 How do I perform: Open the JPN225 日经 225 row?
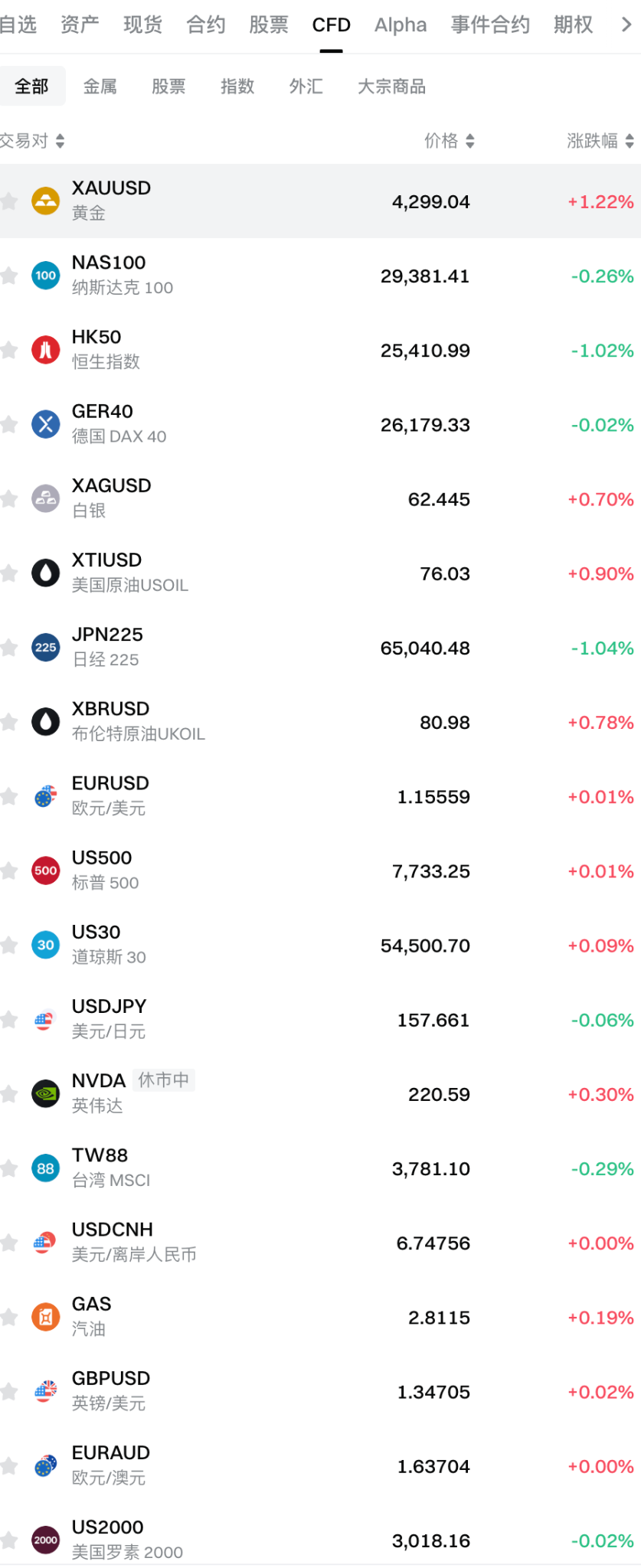320,647
